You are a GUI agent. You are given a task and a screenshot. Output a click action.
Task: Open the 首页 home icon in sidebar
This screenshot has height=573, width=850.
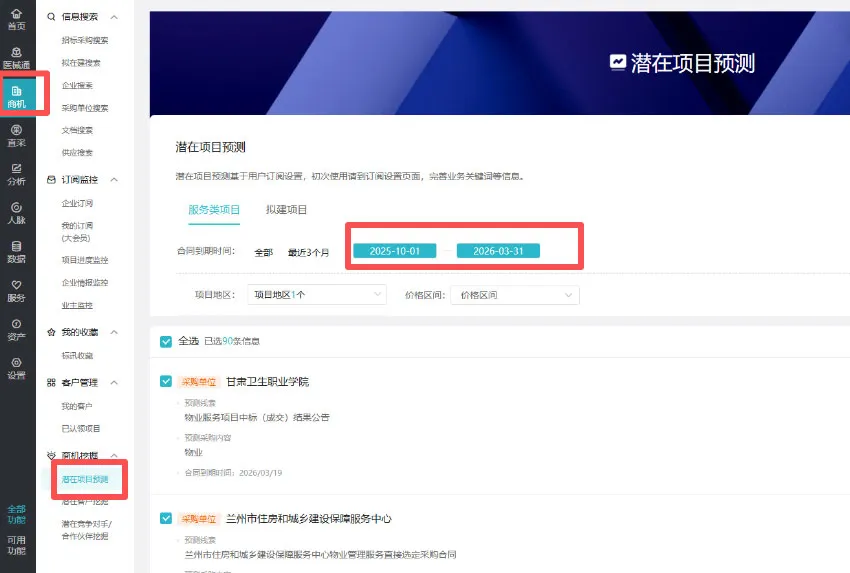[x=16, y=19]
